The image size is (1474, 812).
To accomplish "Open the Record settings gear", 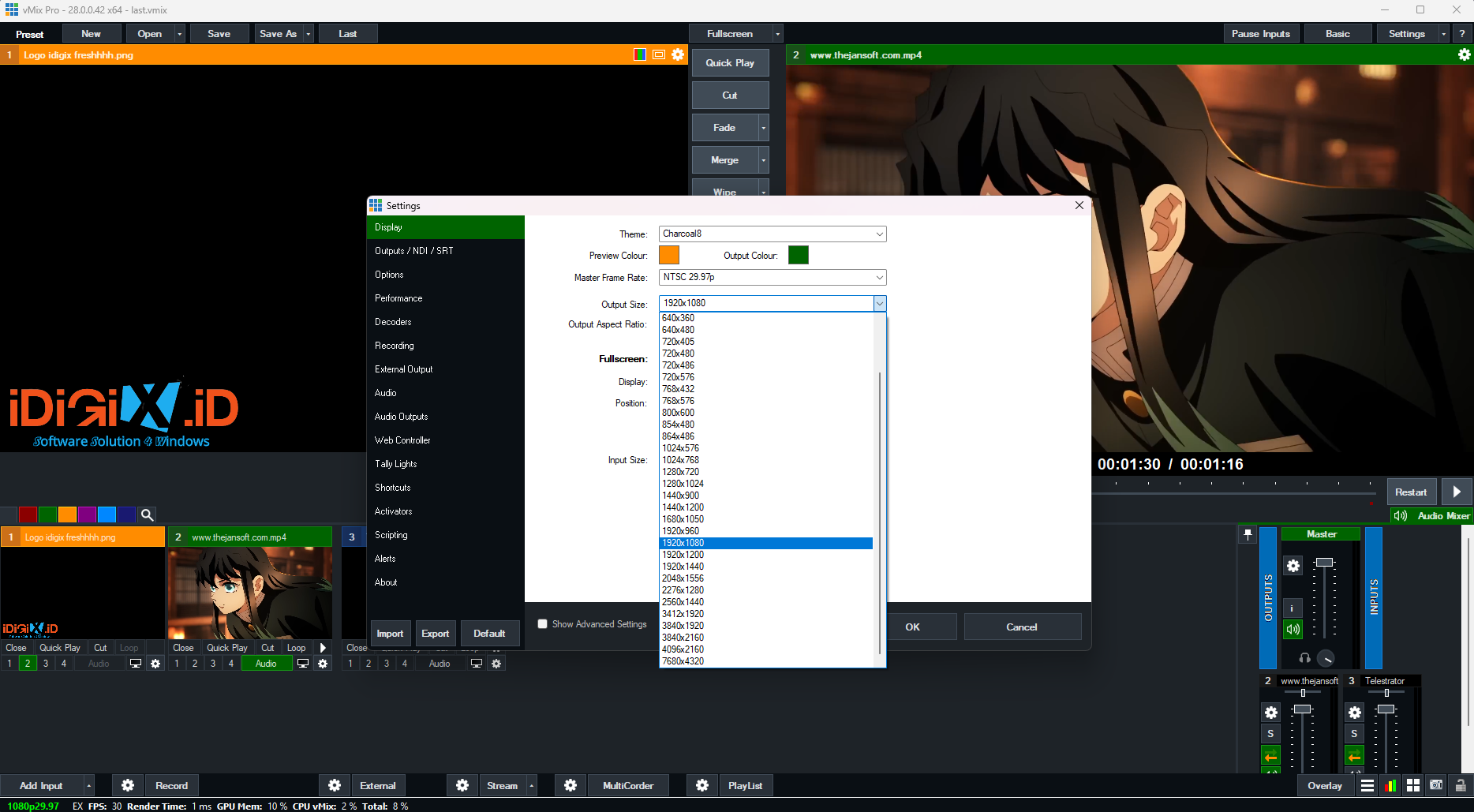I will tap(128, 785).
